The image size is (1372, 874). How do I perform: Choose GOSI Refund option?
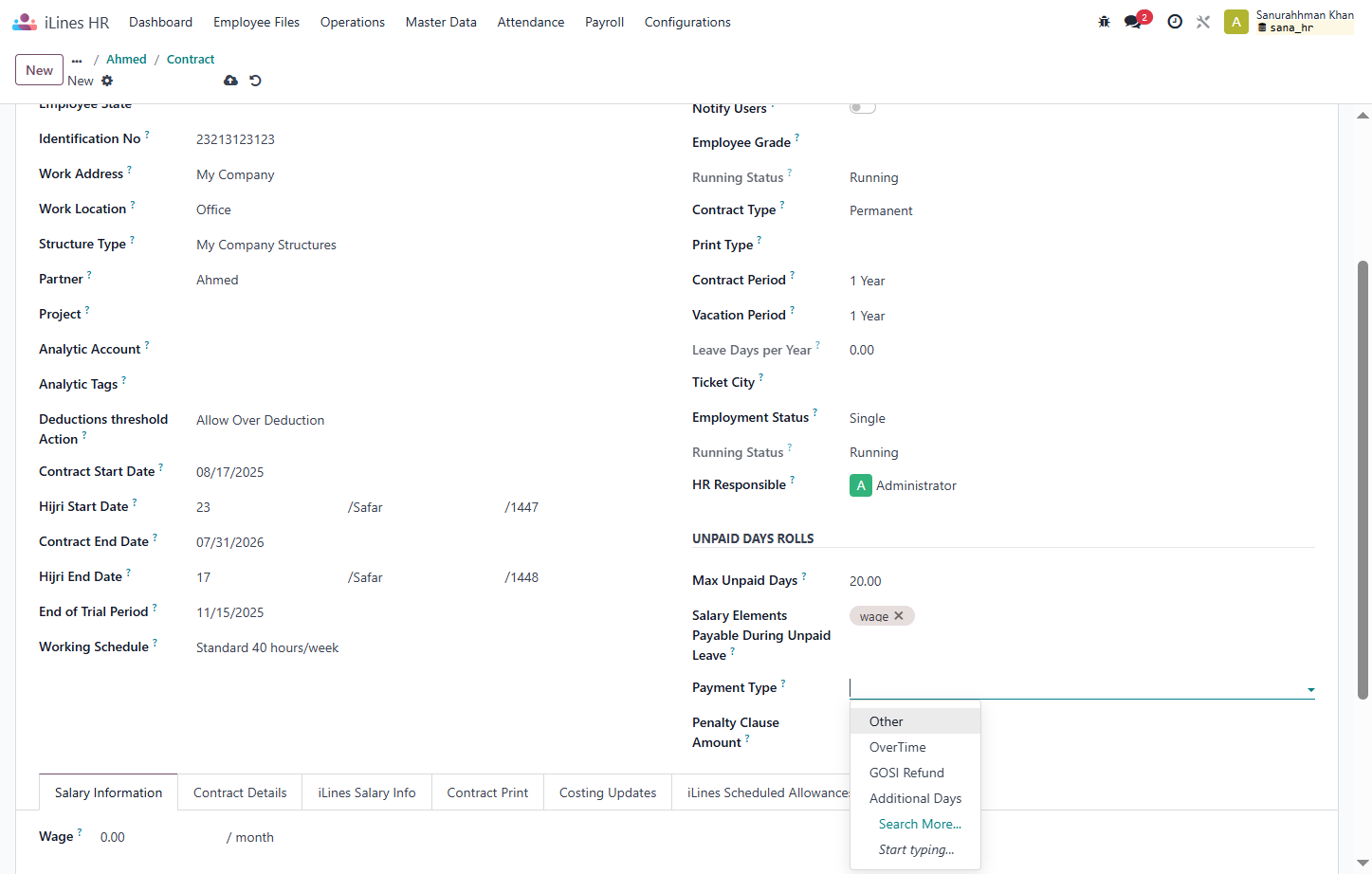(915, 773)
